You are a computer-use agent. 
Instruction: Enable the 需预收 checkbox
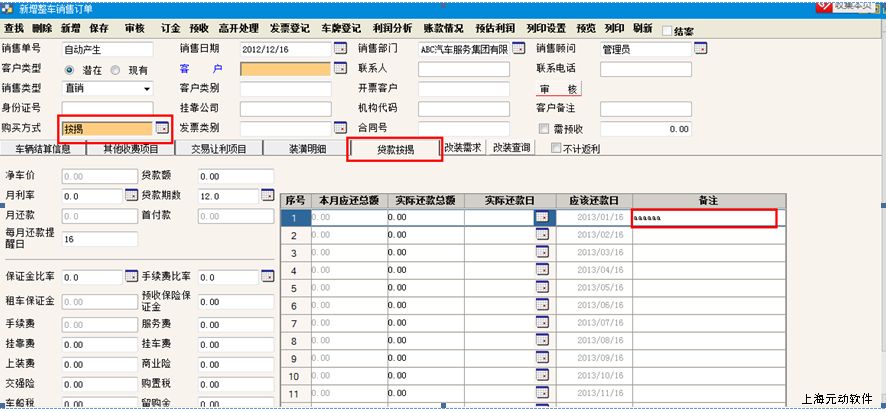pyautogui.click(x=544, y=129)
